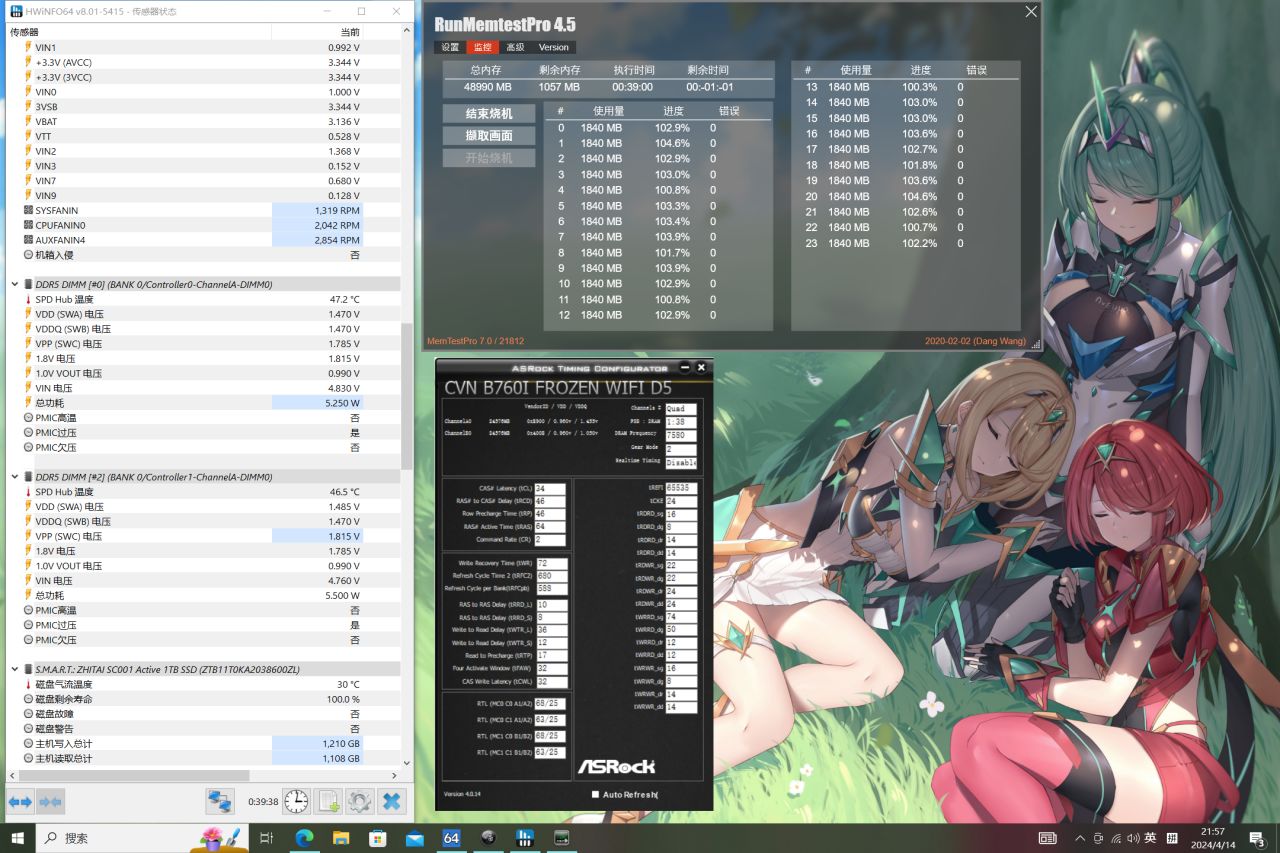
Task: Open the Windows Start menu
Action: coord(18,838)
